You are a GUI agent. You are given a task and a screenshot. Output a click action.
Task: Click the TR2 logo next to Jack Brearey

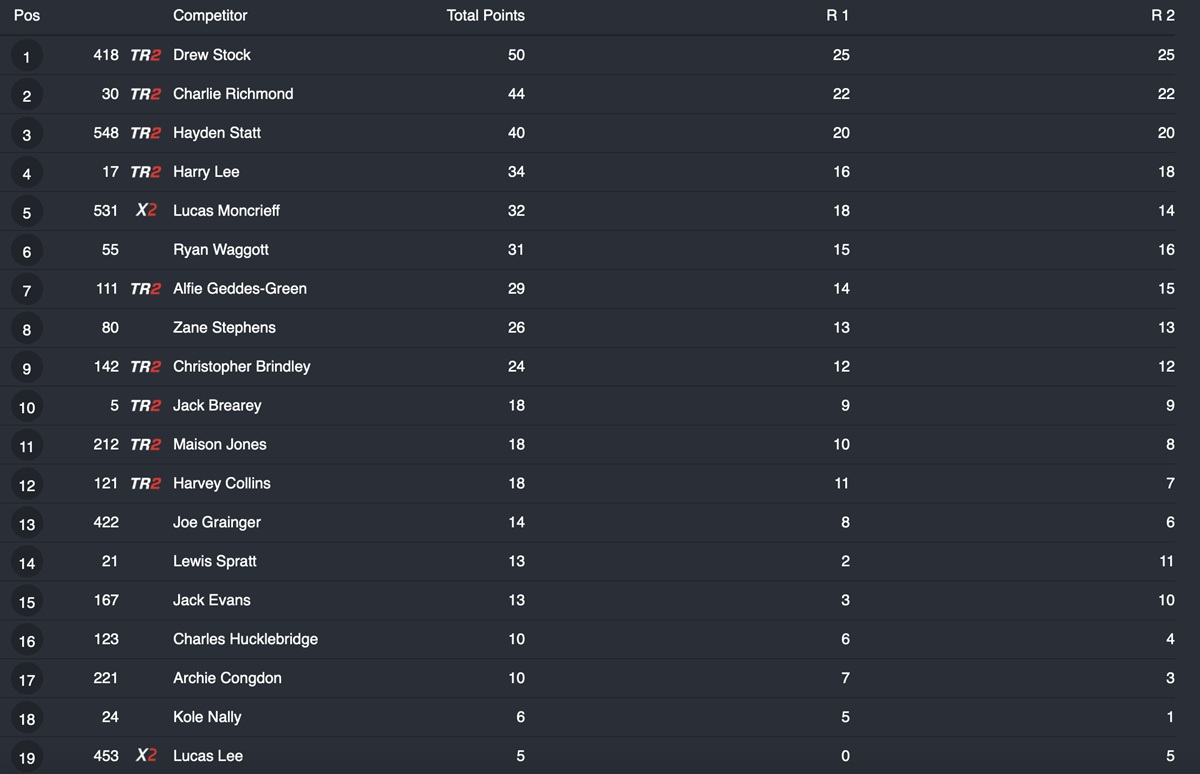pyautogui.click(x=145, y=406)
